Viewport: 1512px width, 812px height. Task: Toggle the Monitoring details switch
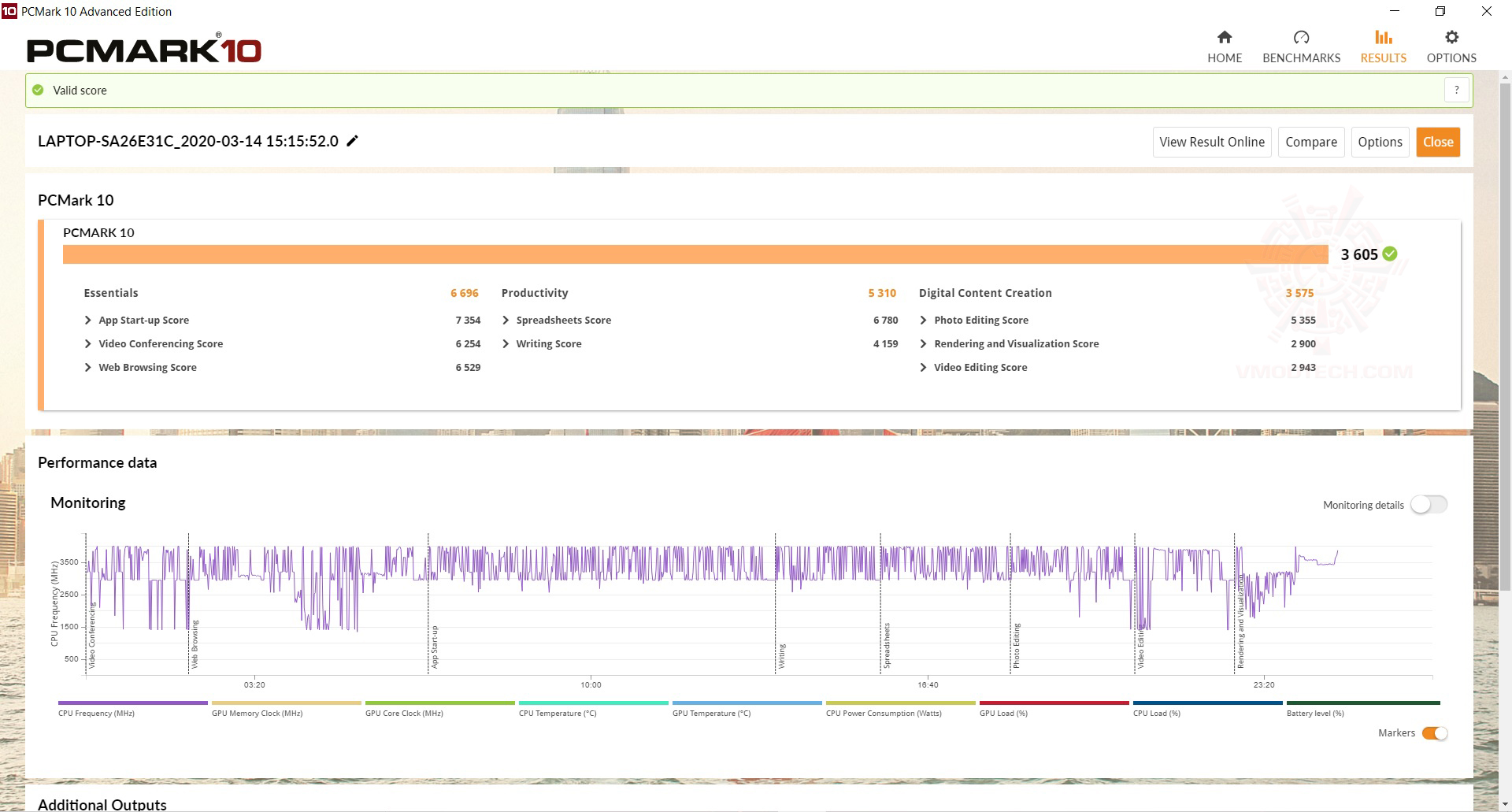1429,505
